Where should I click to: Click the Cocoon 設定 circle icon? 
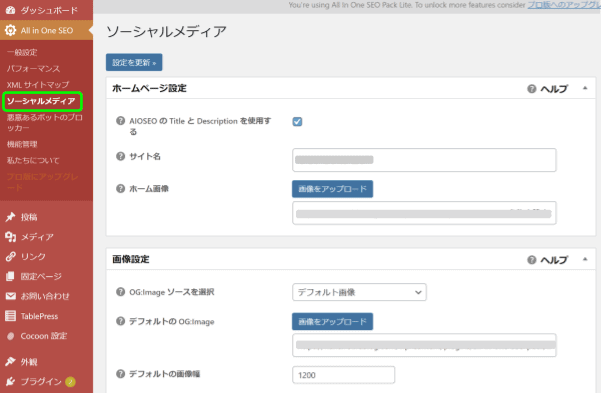[11, 336]
